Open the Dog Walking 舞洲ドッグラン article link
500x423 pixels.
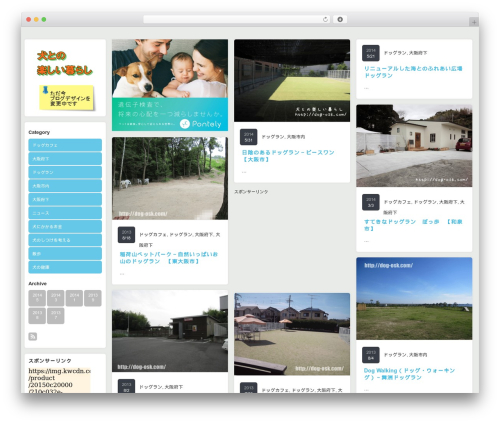[x=409, y=374]
